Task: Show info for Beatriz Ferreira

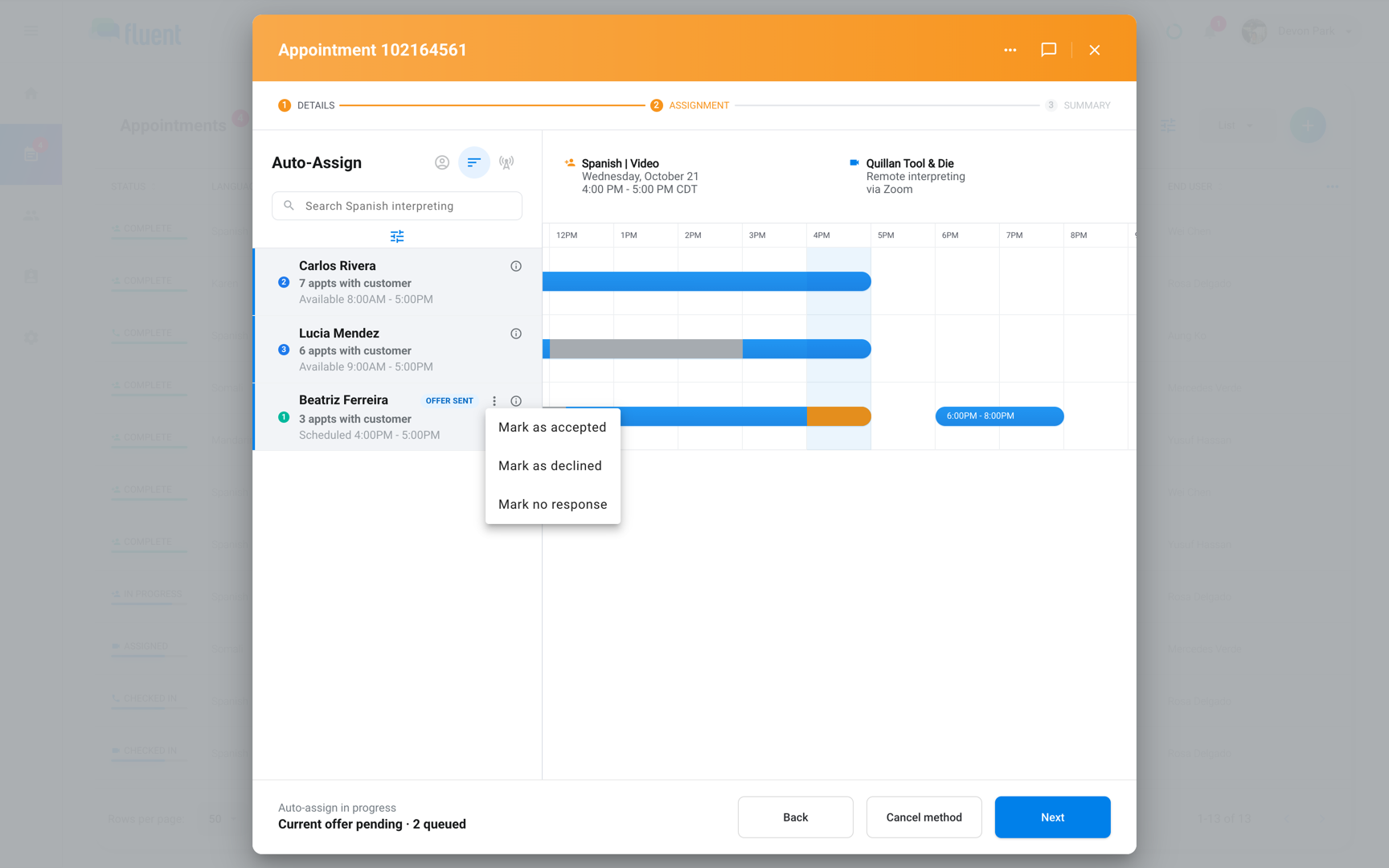Action: click(x=516, y=401)
